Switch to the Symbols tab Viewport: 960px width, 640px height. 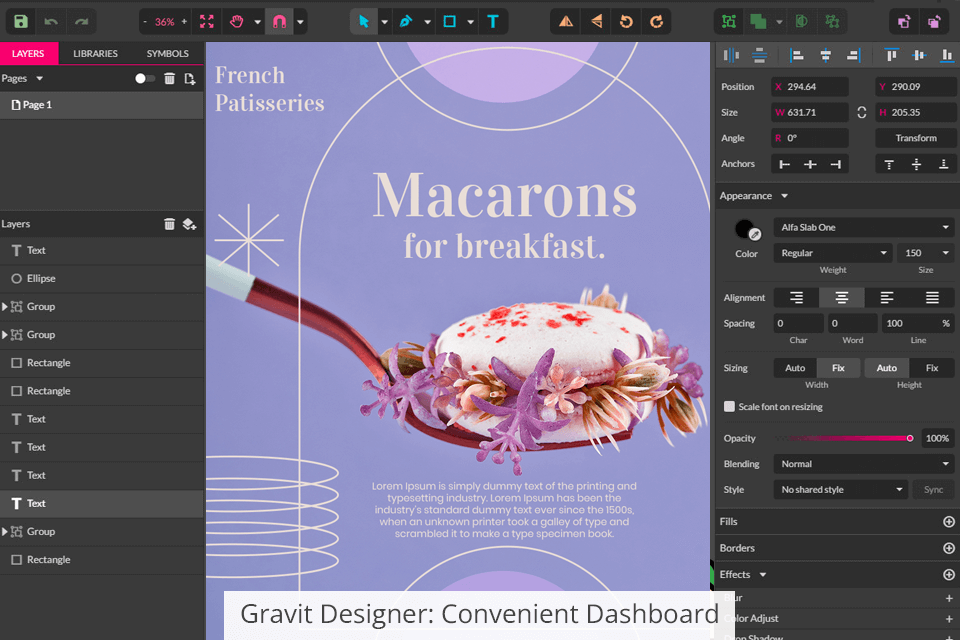[x=168, y=53]
